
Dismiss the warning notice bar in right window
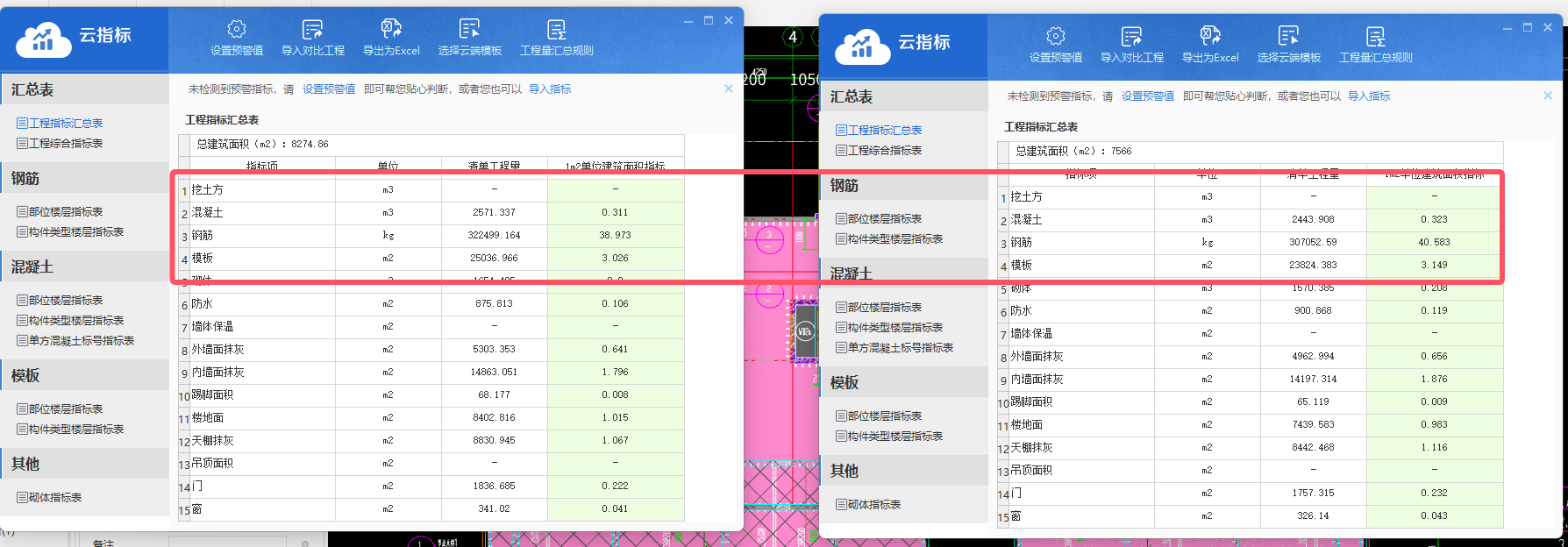point(1548,96)
